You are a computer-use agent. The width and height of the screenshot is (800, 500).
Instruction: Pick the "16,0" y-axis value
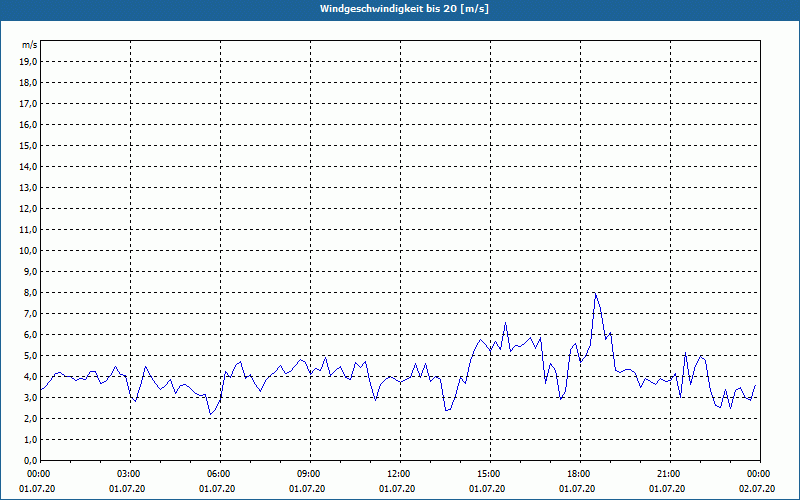tap(28, 124)
